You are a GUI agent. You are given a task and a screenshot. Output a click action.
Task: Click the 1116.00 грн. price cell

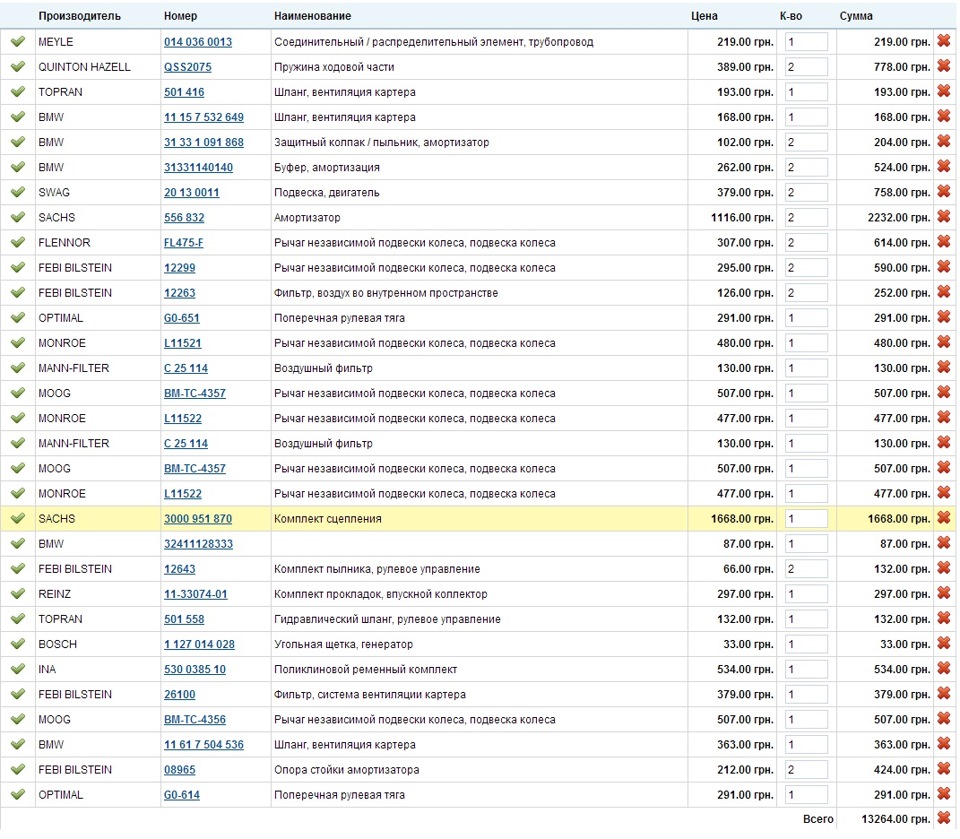[x=742, y=217]
